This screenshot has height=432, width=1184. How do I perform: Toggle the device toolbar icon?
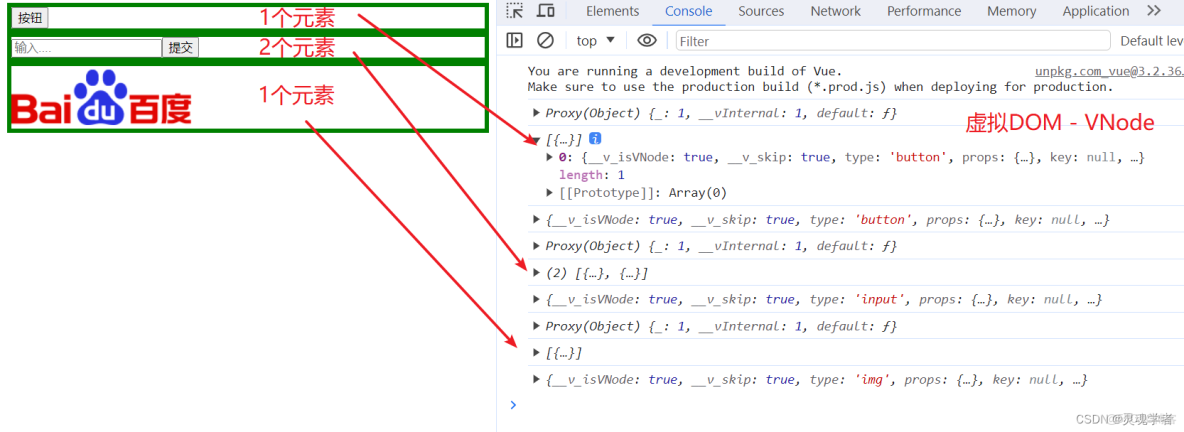546,11
